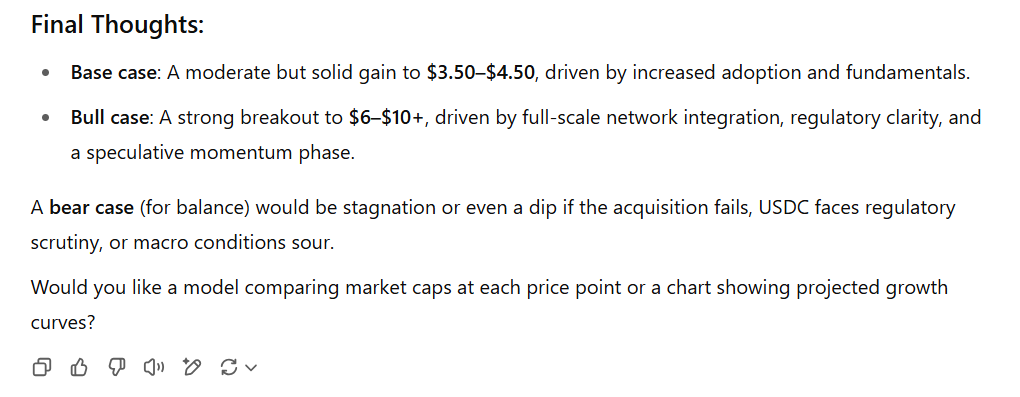Click the bold bear case text
The height and width of the screenshot is (397, 1020).
click(x=92, y=208)
